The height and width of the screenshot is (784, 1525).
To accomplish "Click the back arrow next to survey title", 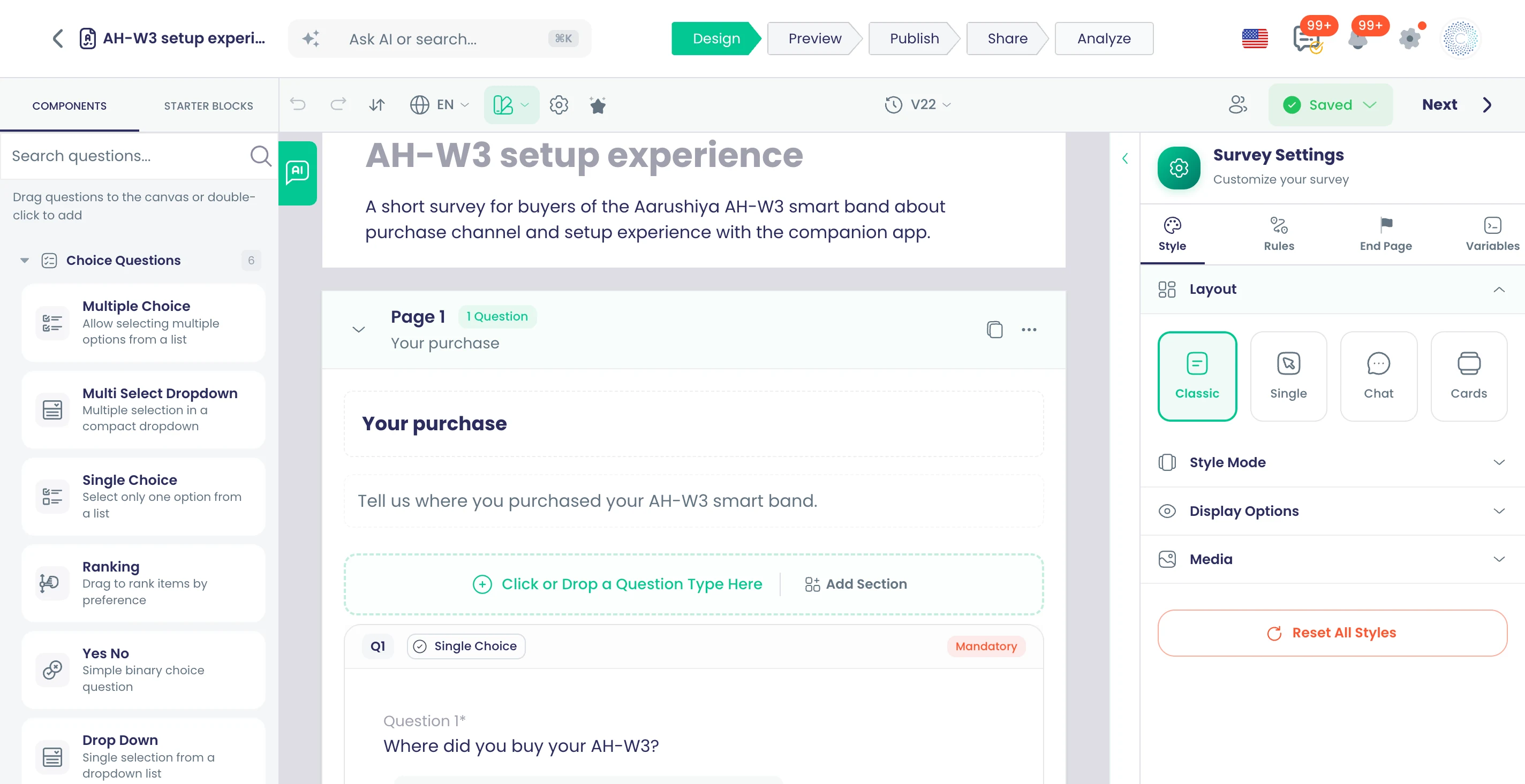I will (x=57, y=39).
